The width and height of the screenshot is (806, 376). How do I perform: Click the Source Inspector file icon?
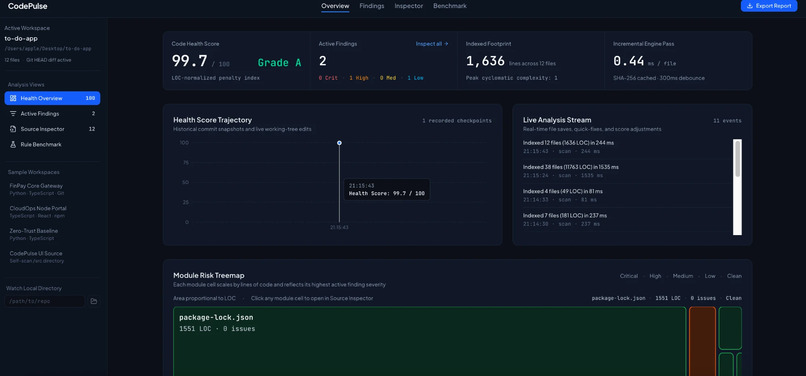tap(13, 129)
